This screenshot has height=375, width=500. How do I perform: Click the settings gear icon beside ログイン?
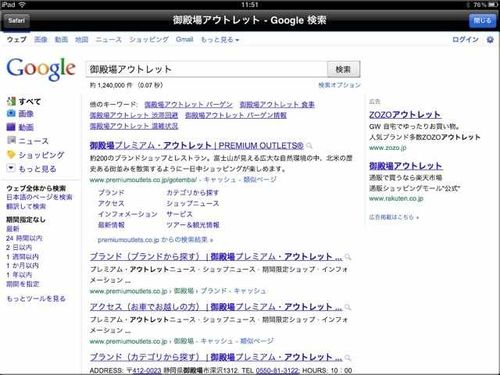coord(490,40)
